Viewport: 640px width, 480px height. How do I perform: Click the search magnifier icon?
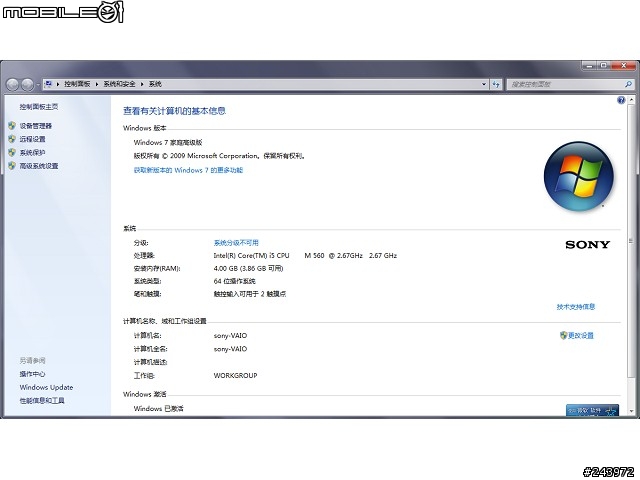tap(628, 84)
